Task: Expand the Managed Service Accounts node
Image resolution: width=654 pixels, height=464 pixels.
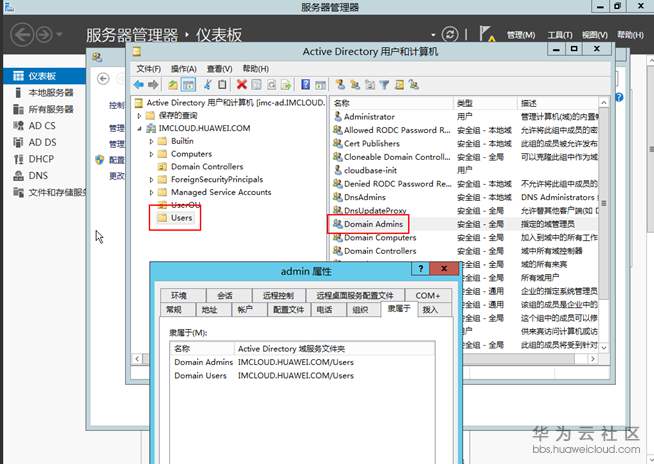Action: click(152, 193)
